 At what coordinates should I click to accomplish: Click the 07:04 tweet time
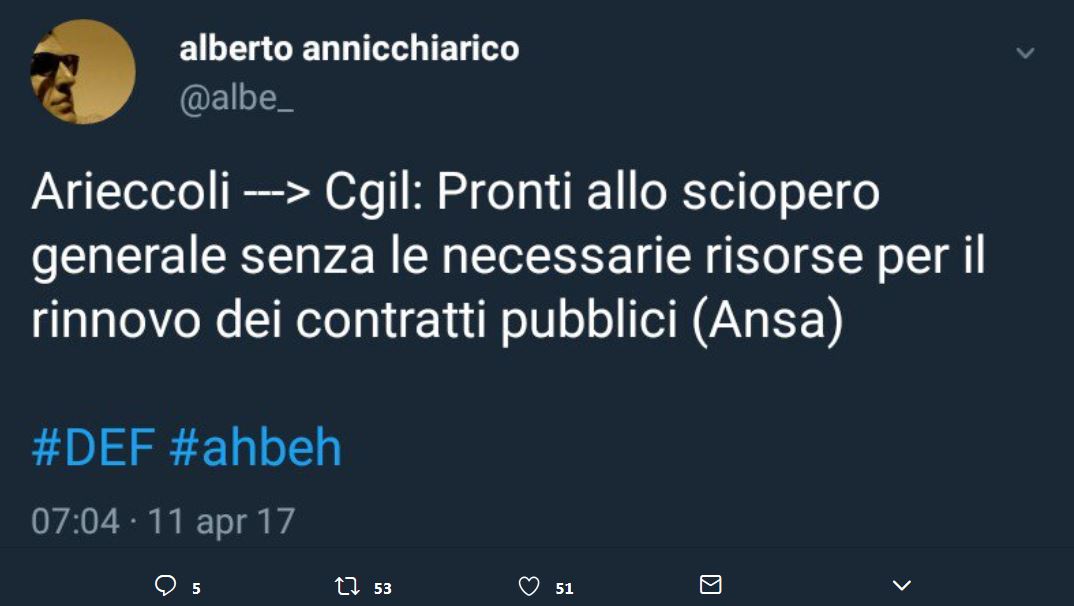(75, 522)
